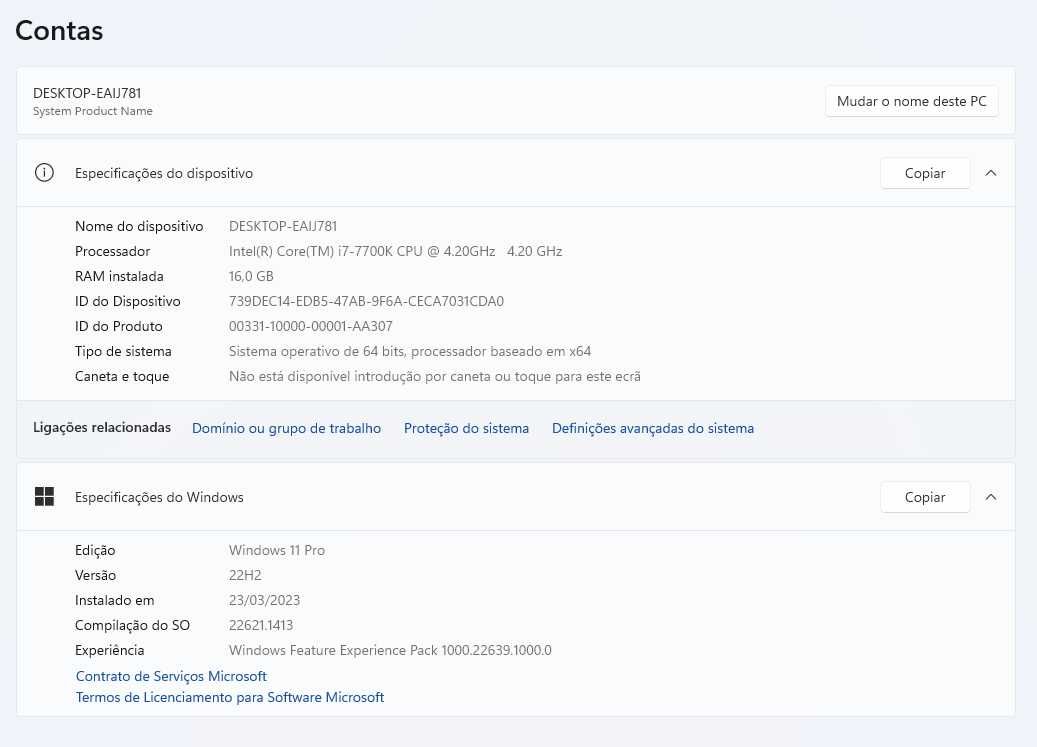
Task: Select product ID 00331-10000-00001-AA307
Action: click(311, 327)
